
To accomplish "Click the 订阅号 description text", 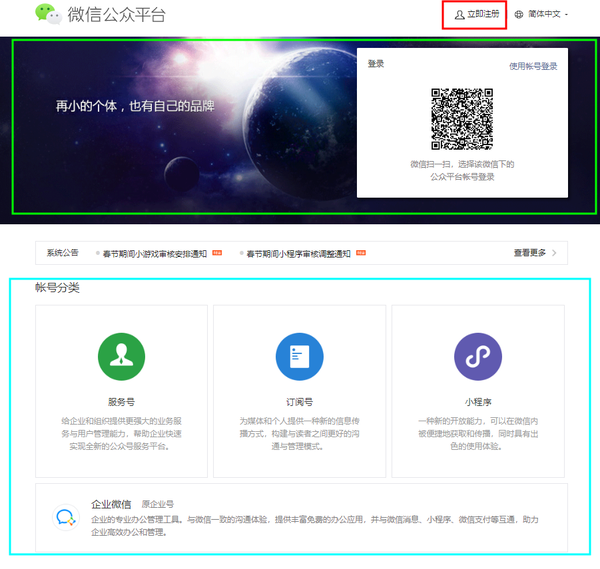I will pos(300,434).
